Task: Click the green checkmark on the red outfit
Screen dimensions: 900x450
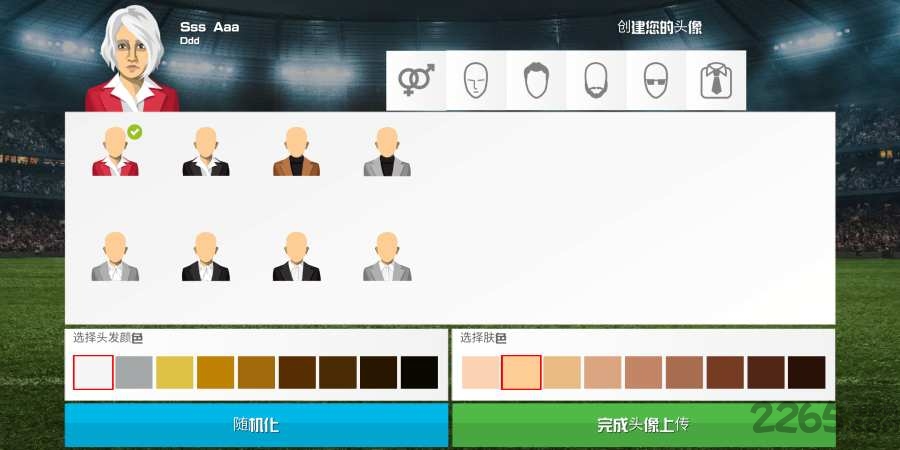Action: (x=134, y=132)
